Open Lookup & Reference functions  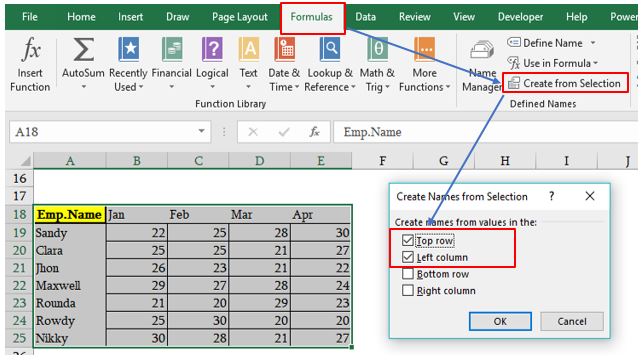tap(330, 64)
